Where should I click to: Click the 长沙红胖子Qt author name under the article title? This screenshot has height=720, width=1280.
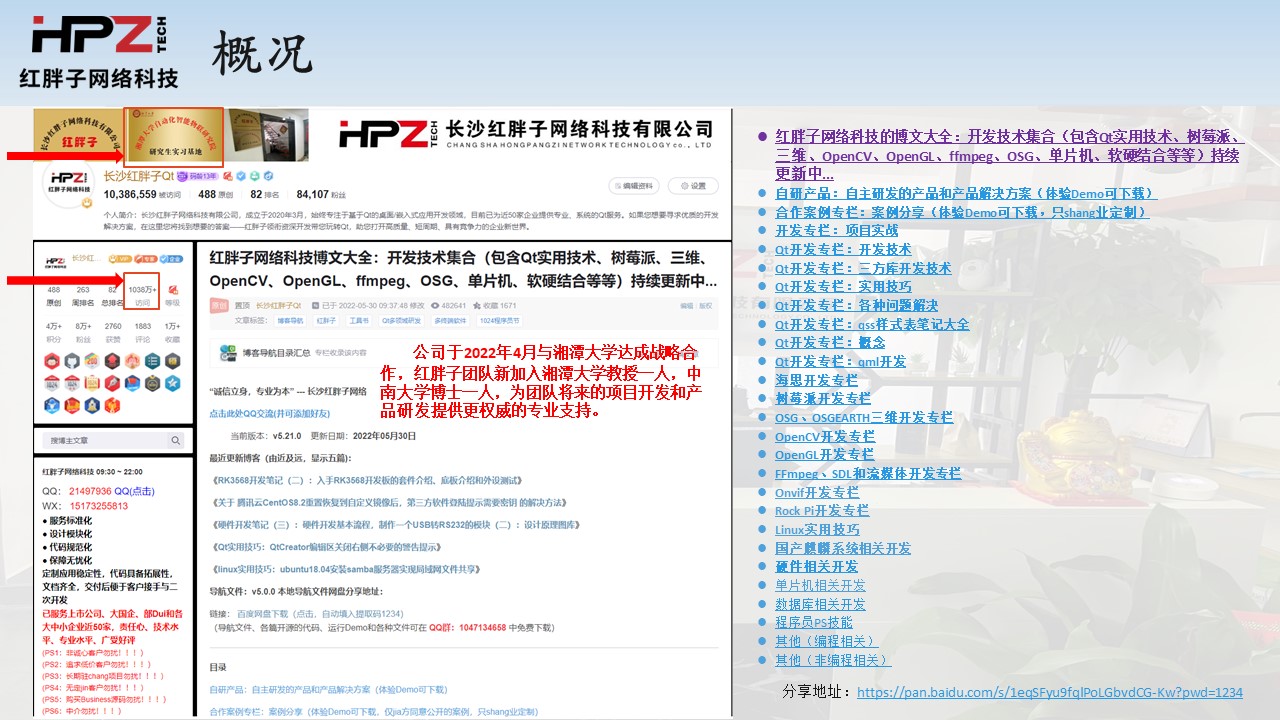[x=278, y=305]
